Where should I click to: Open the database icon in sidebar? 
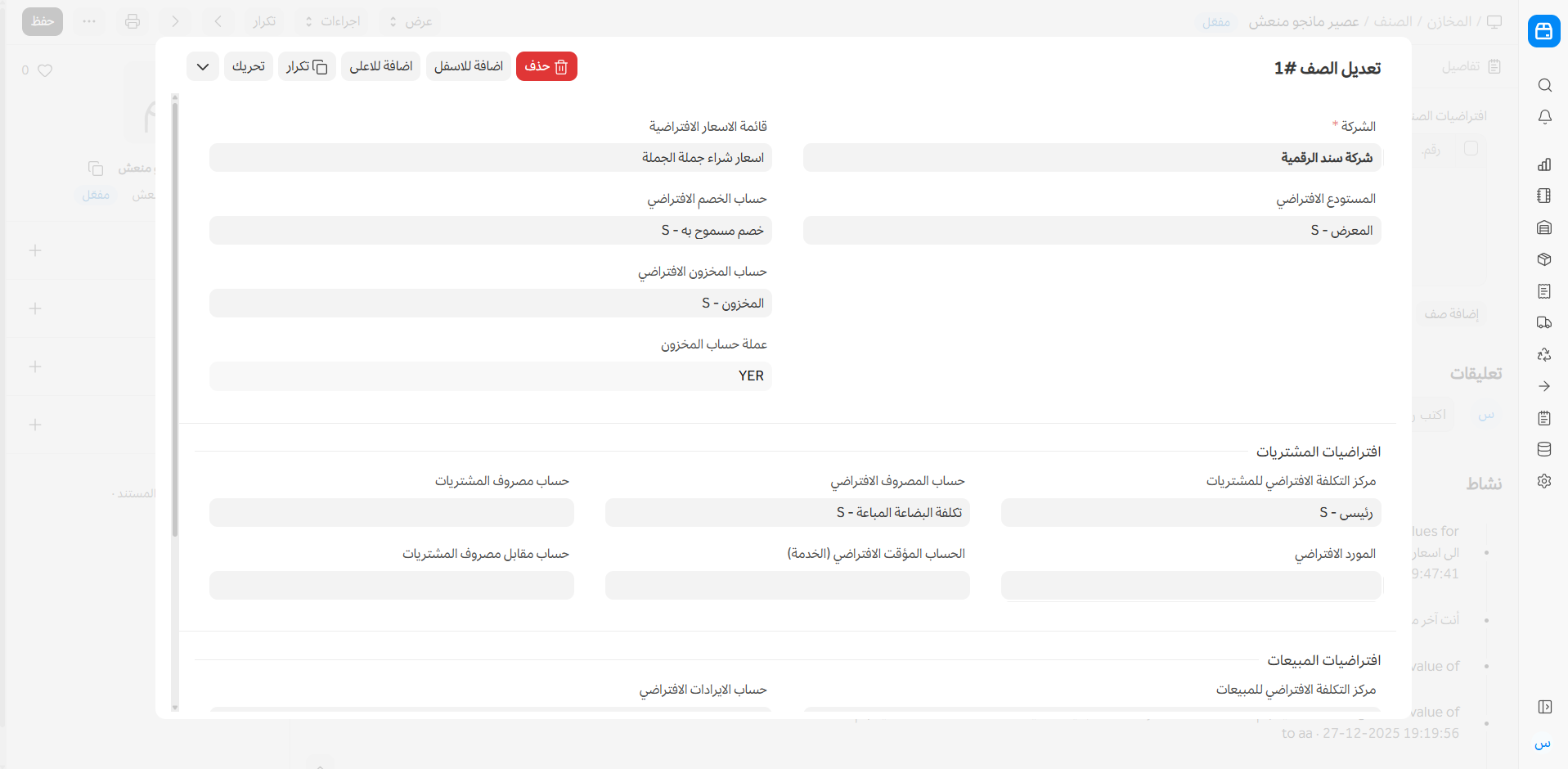coord(1544,449)
